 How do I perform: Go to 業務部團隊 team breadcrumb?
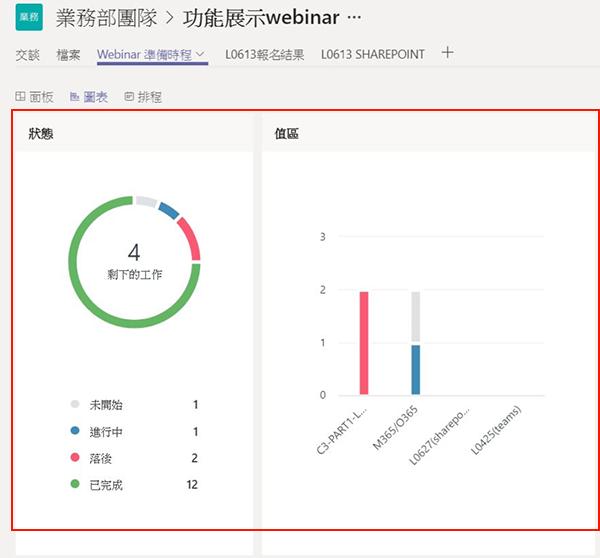(x=107, y=18)
